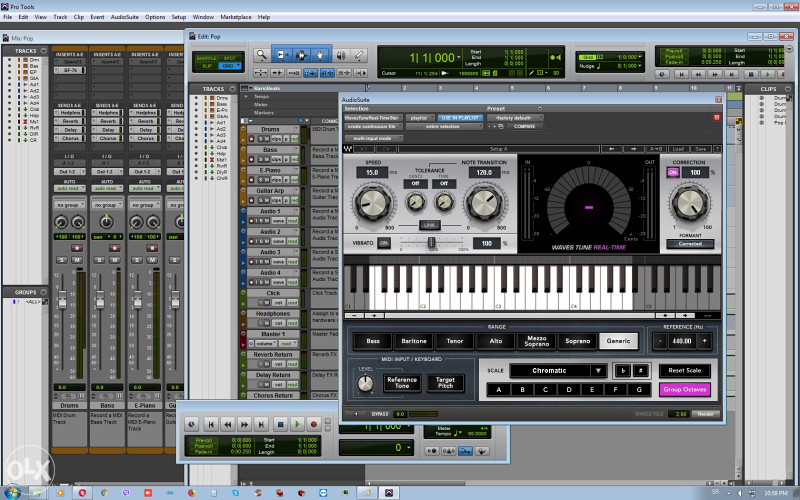Click the plugin redo arrow

(x=386, y=149)
